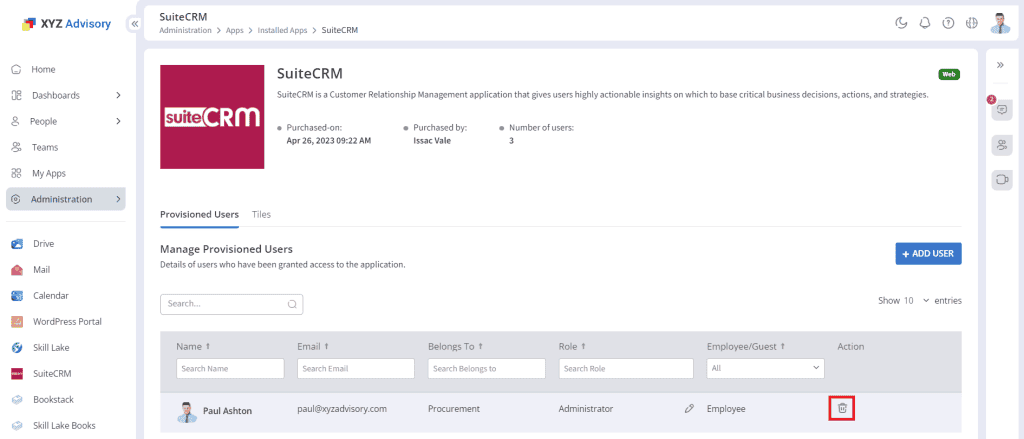Screen dimensions: 1024x439
Task: Click the green Web badge
Action: 949,74
